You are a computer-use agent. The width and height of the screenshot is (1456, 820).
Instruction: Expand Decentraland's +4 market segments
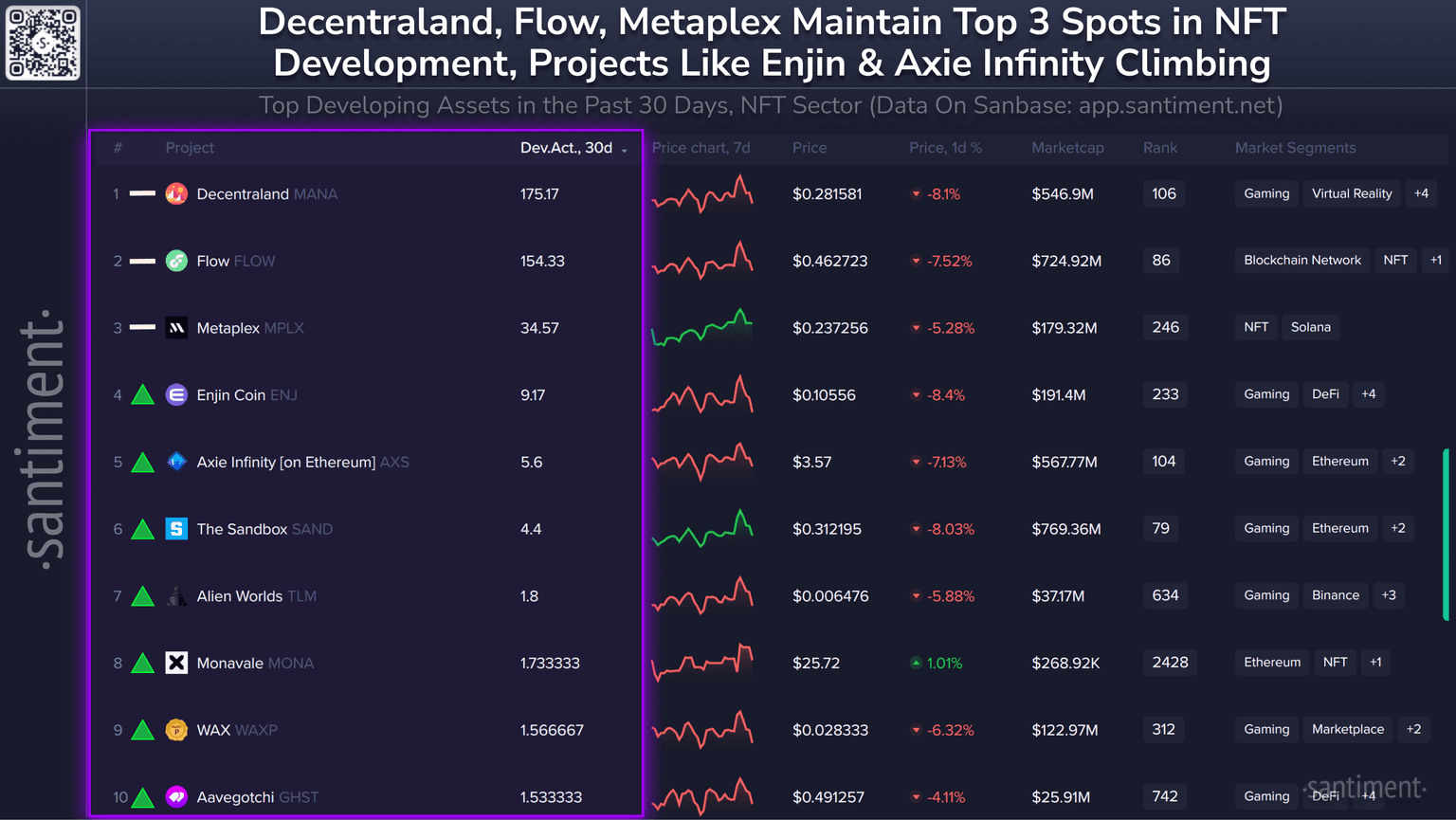(x=1421, y=193)
